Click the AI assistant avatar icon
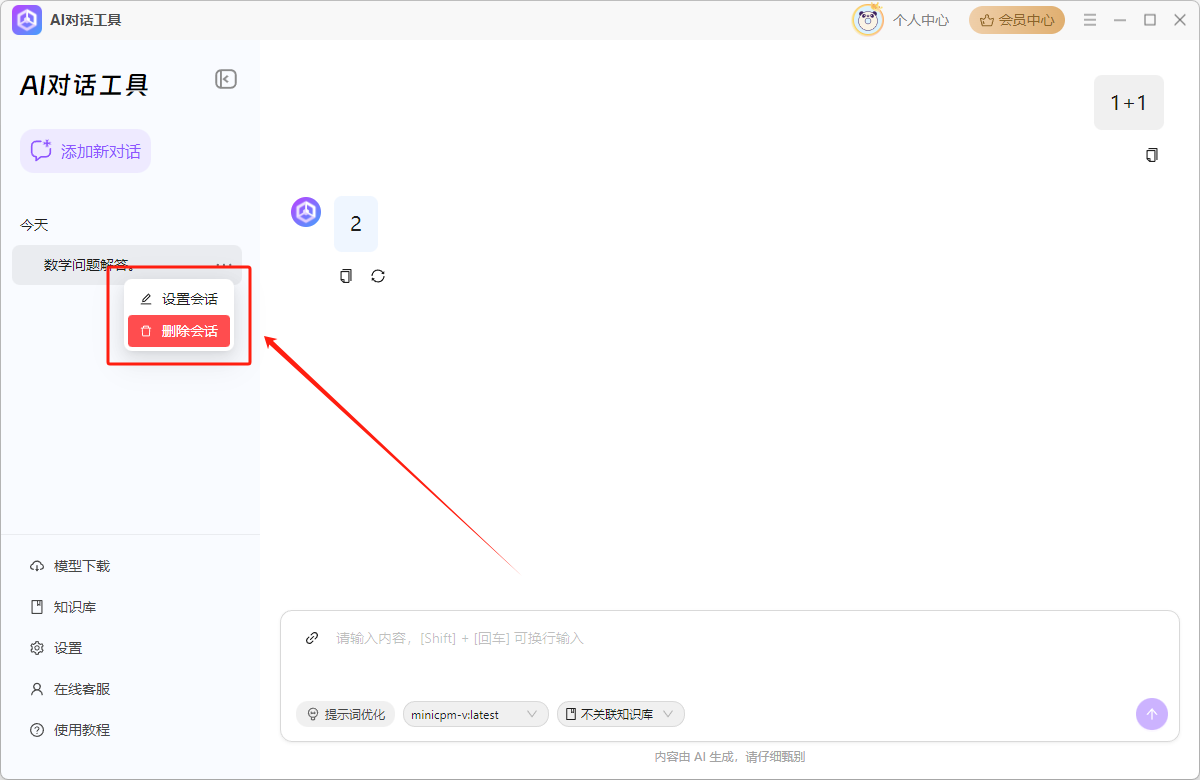The image size is (1200, 780). point(306,212)
